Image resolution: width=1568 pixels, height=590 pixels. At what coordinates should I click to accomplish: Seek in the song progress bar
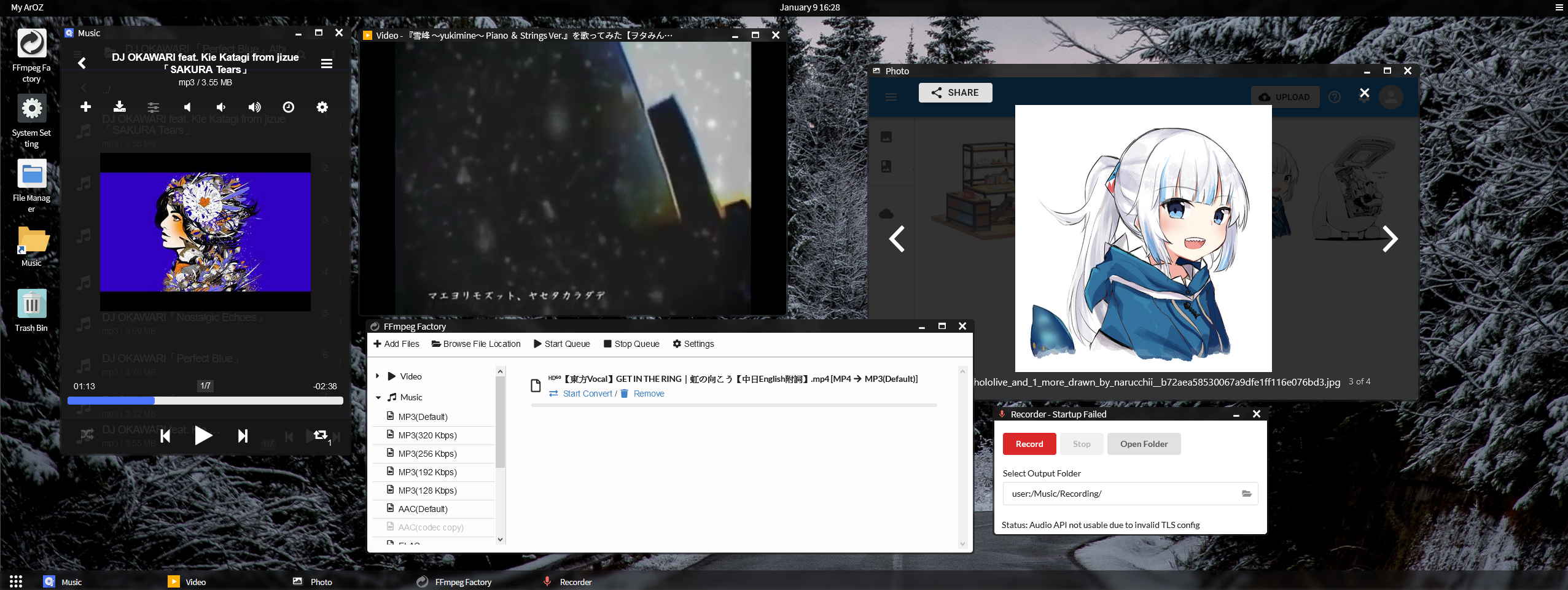click(x=205, y=401)
